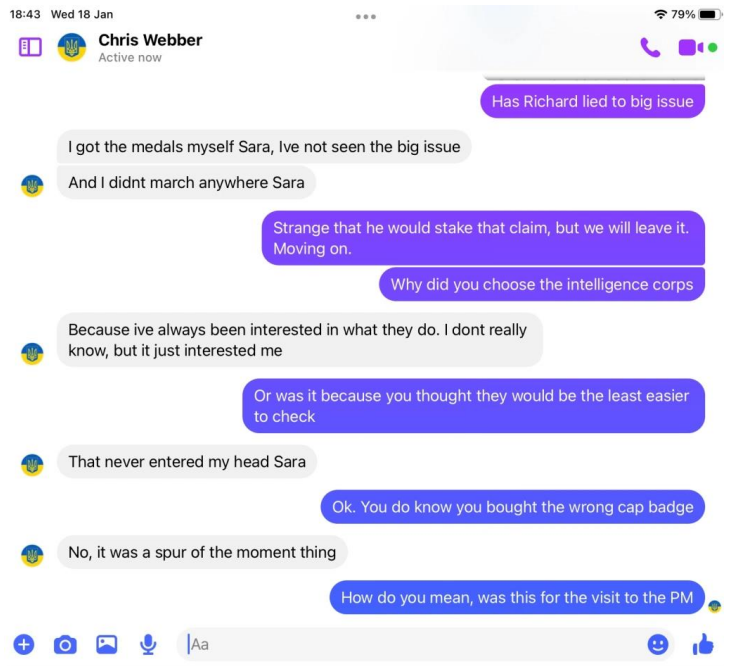Select the 'Has Richard lied to big issue' message
Viewport: 731px width, 666px height.
tap(593, 102)
